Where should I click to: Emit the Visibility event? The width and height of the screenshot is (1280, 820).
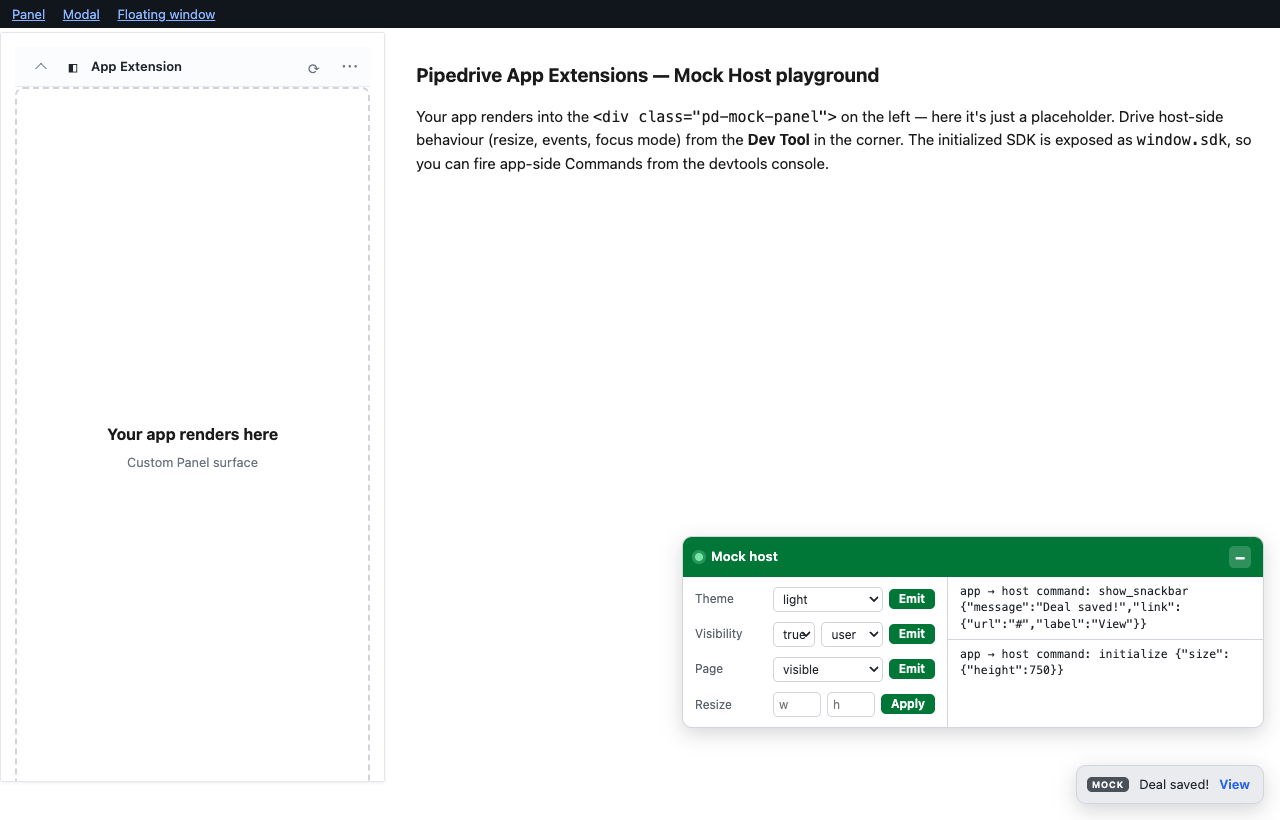tap(912, 634)
